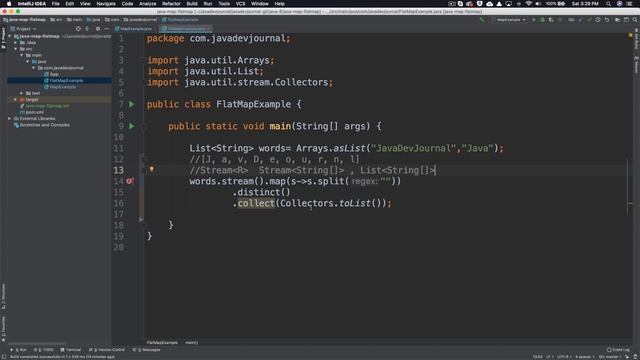Open the Code menu
This screenshot has width=640, height=360.
click(x=127, y=4)
